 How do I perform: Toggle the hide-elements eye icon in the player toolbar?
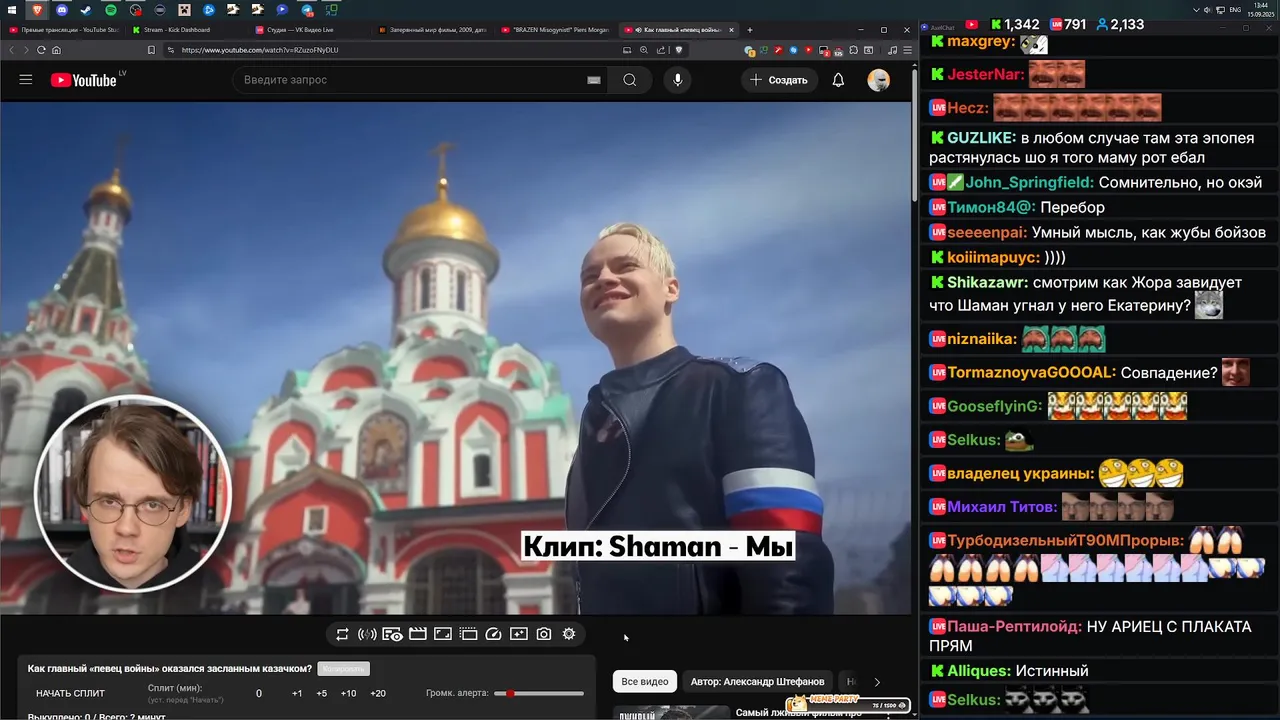tap(392, 634)
